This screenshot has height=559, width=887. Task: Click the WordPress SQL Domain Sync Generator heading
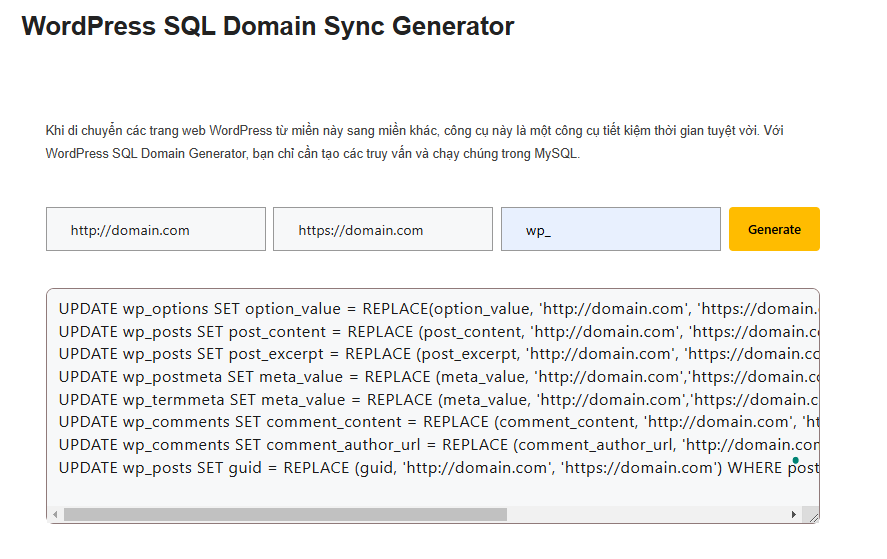coord(268,26)
